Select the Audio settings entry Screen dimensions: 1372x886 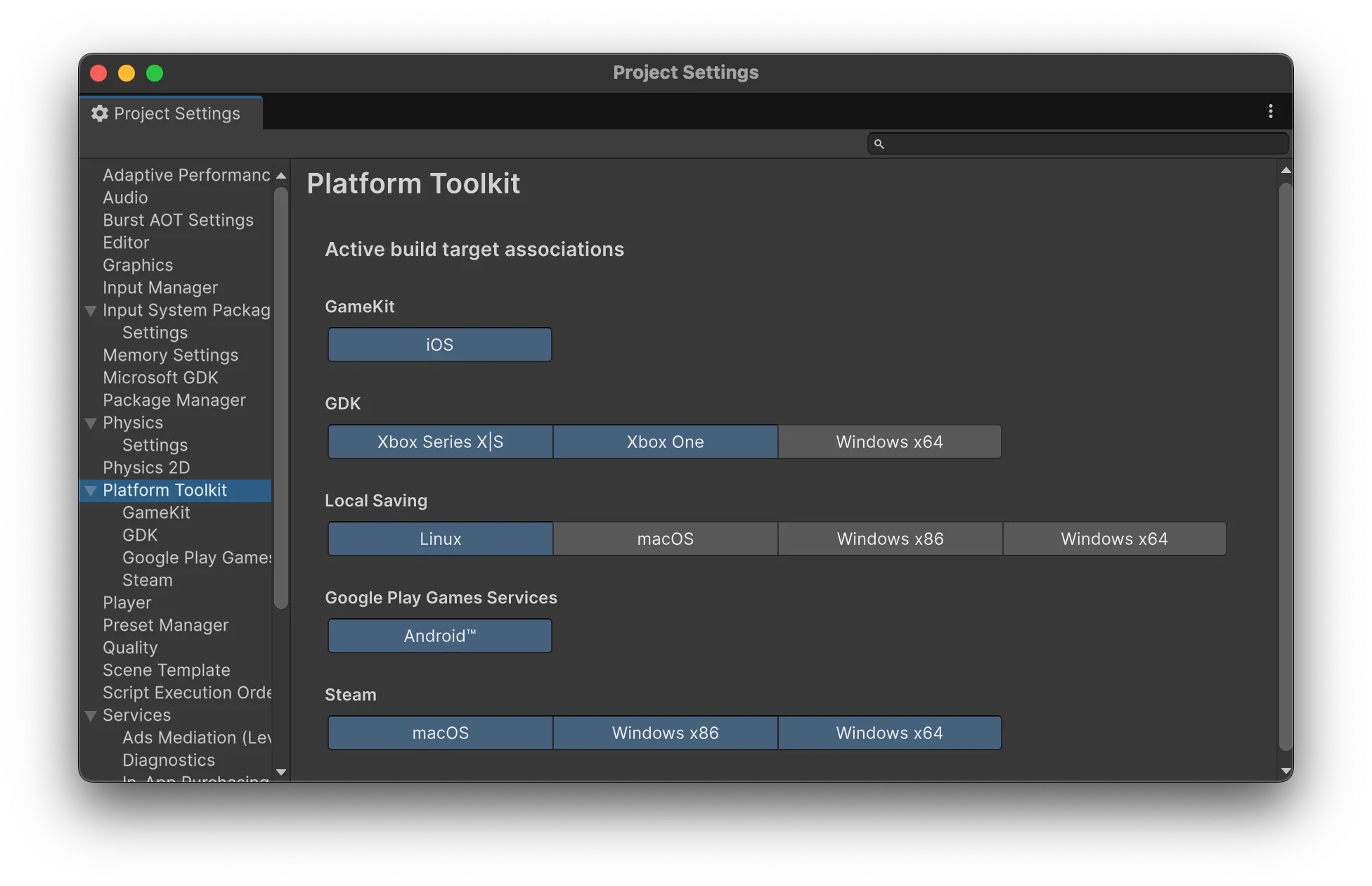(125, 198)
